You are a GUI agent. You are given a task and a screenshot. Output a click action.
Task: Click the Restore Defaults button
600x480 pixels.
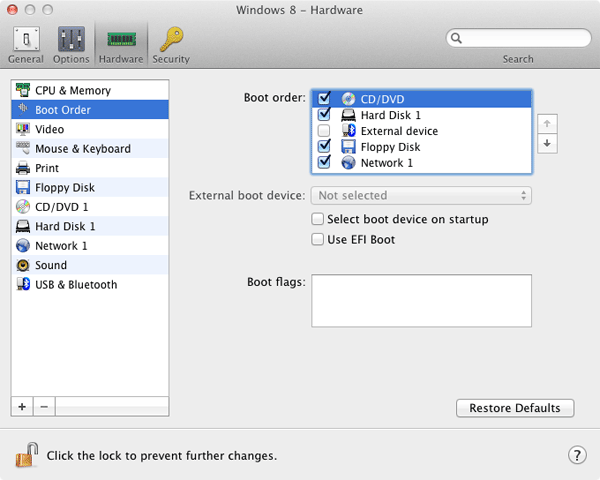point(515,408)
